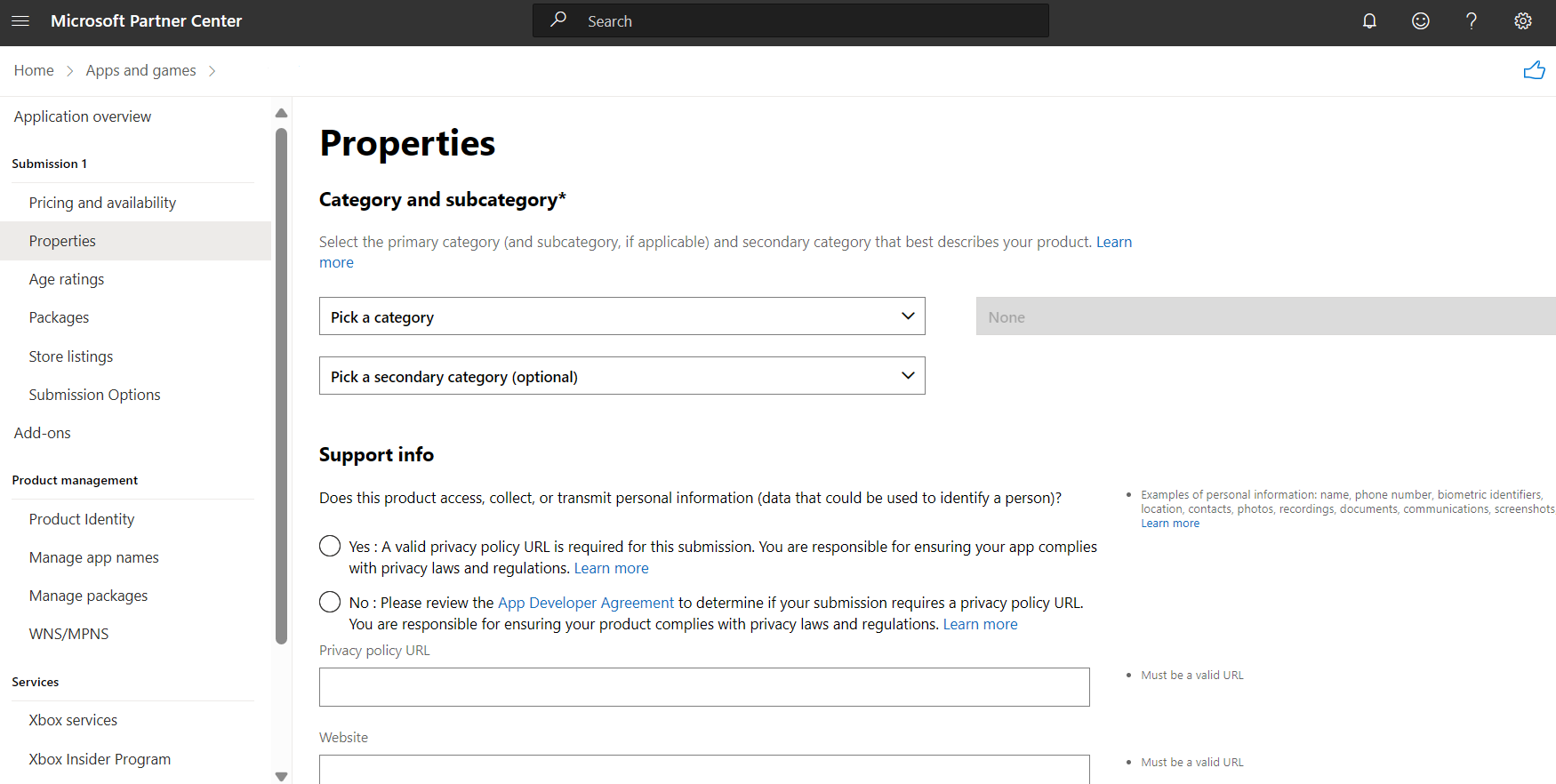Click the disabled None subcategory dropdown
This screenshot has height=784, width=1556.
[1266, 316]
